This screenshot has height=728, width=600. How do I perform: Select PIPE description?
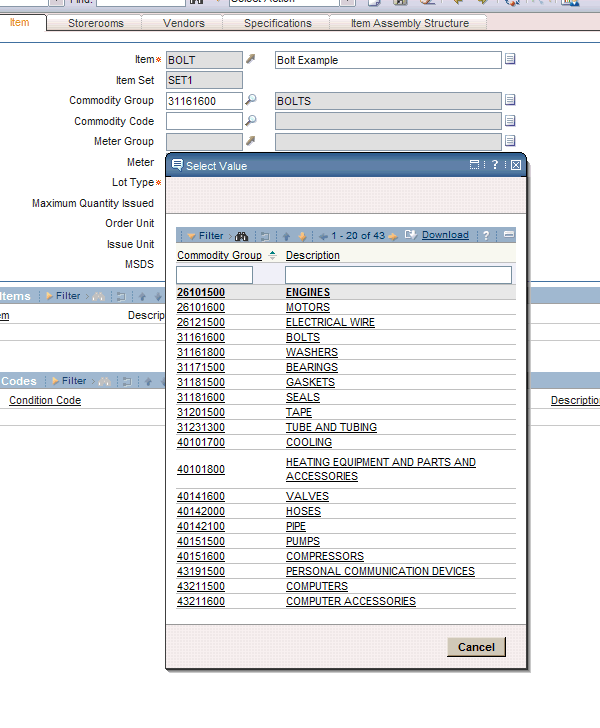(296, 526)
